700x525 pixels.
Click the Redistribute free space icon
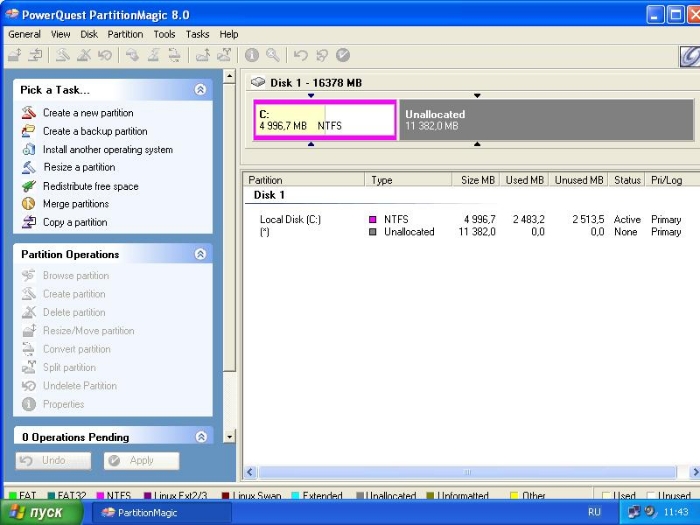pyautogui.click(x=28, y=186)
